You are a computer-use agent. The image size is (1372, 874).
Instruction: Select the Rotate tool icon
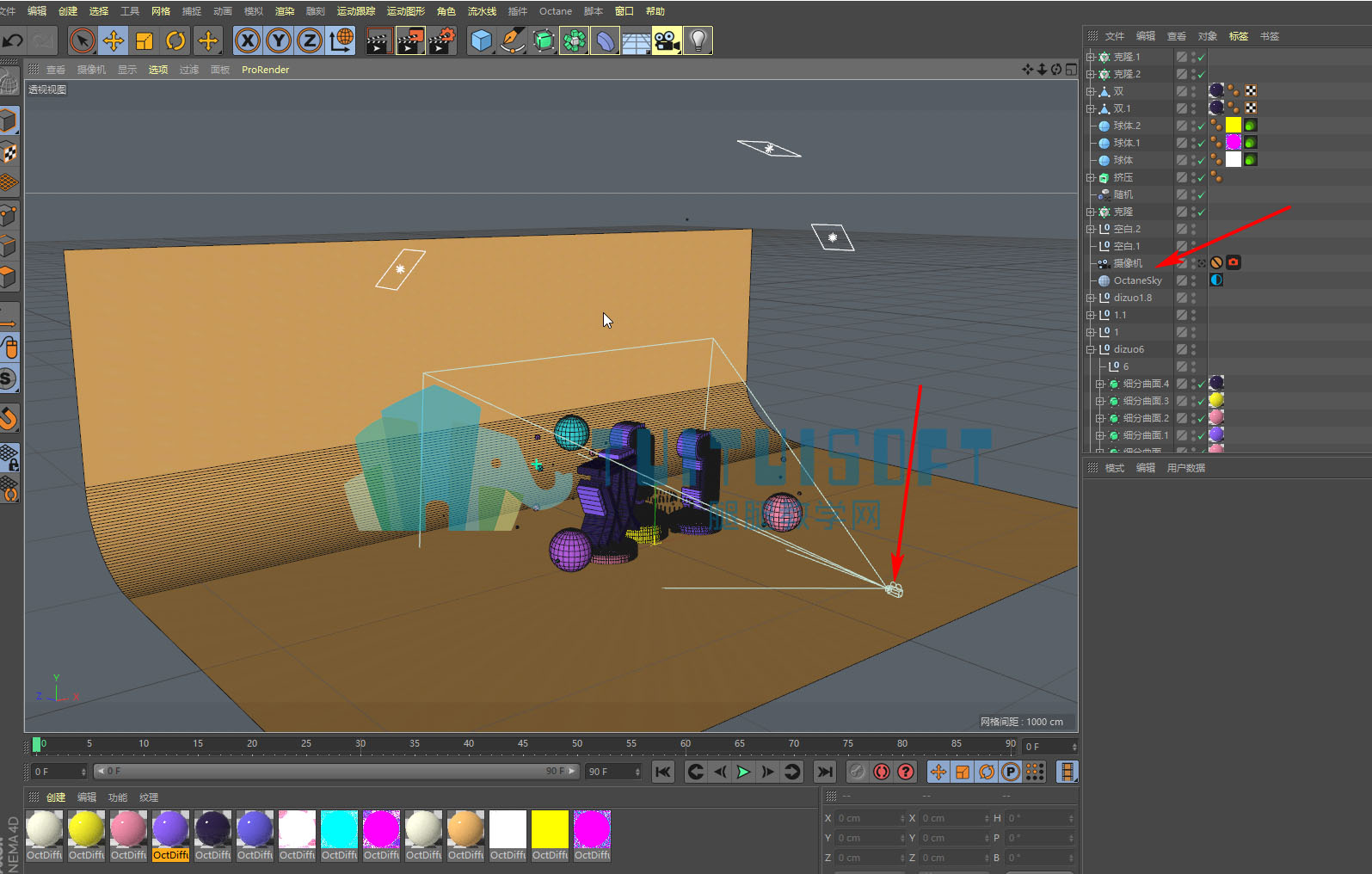coord(175,40)
